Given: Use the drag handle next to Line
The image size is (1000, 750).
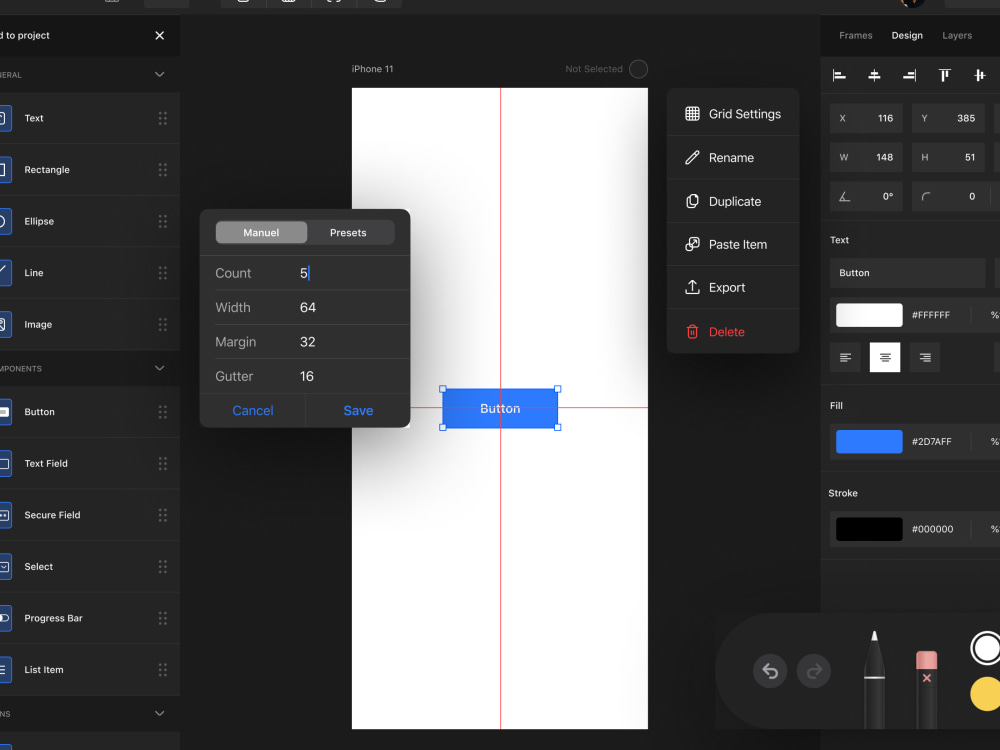Looking at the screenshot, I should [163, 273].
